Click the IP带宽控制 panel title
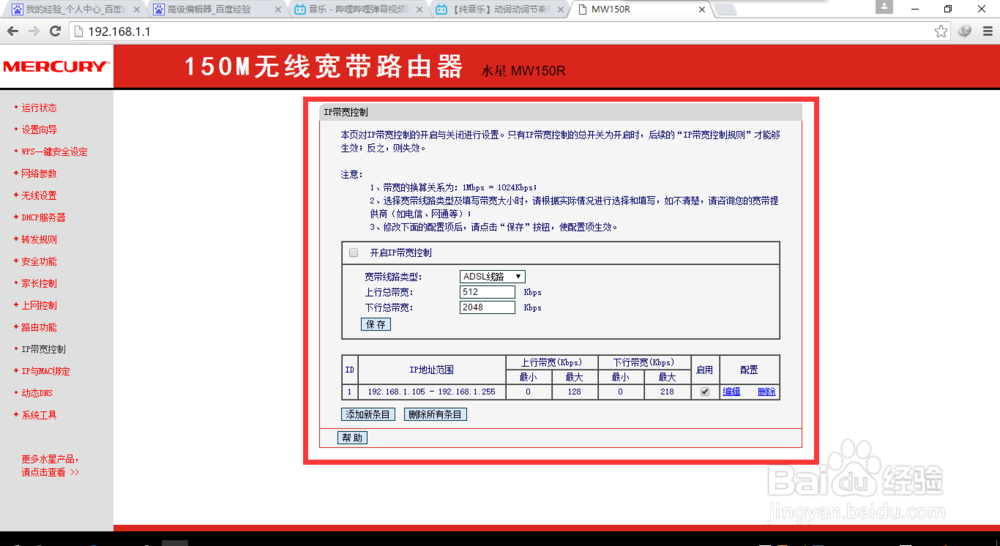Viewport: 1000px width, 546px height. tap(346, 112)
